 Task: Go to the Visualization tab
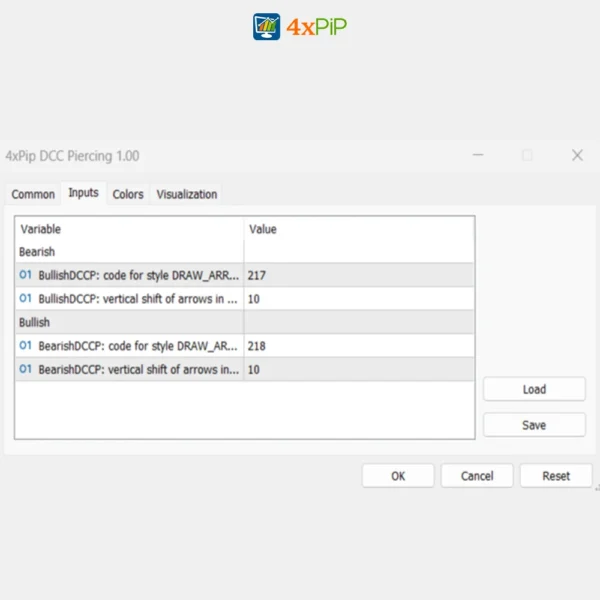click(x=187, y=194)
